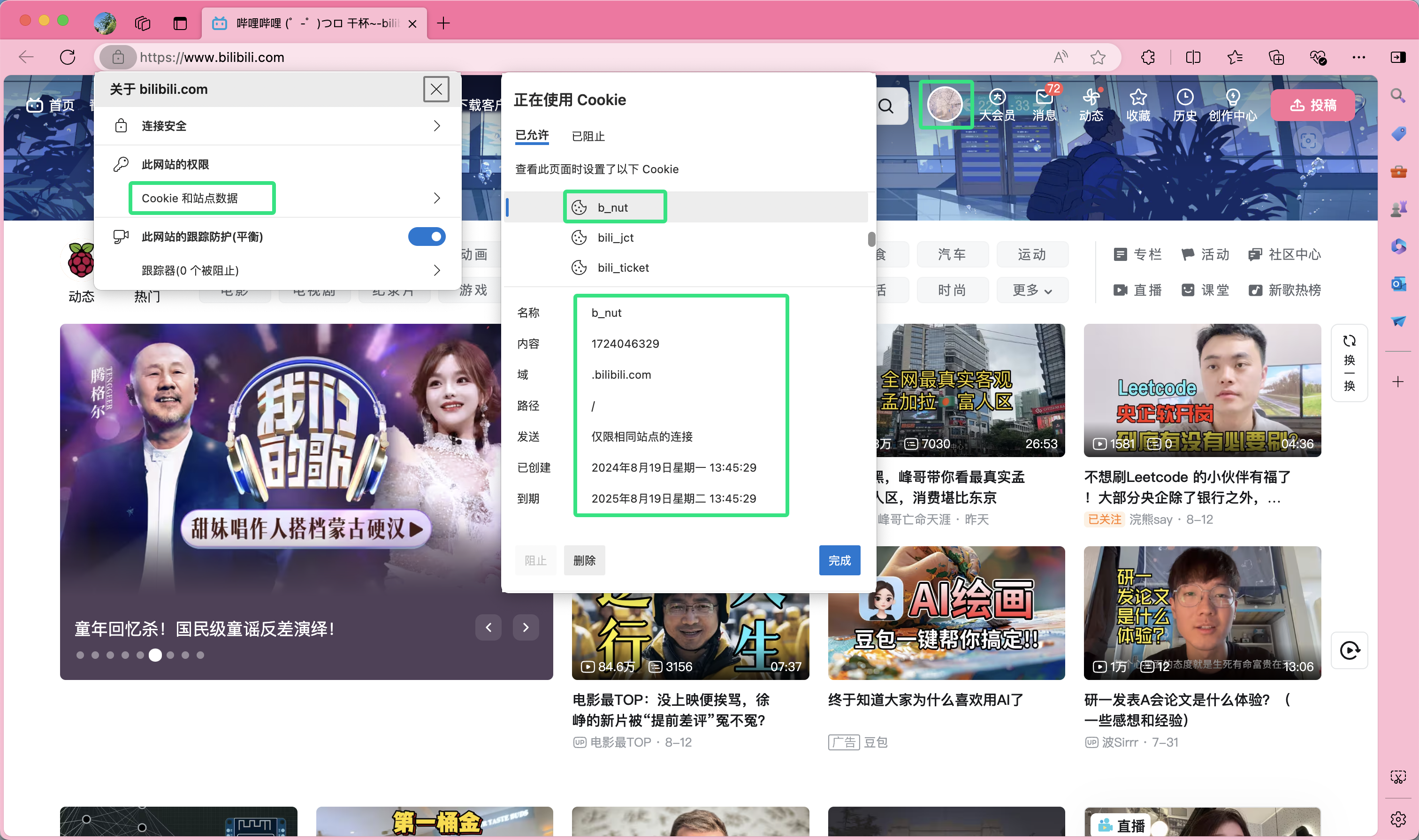
Task: Click the refresh page icon
Action: pyautogui.click(x=68, y=57)
